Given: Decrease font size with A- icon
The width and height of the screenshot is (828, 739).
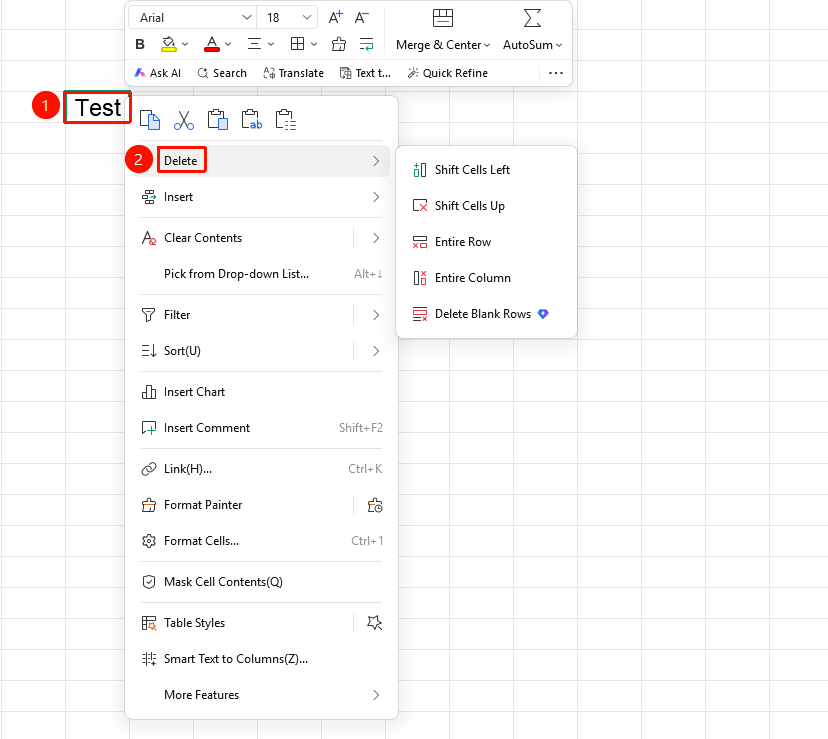Looking at the screenshot, I should pyautogui.click(x=361, y=17).
